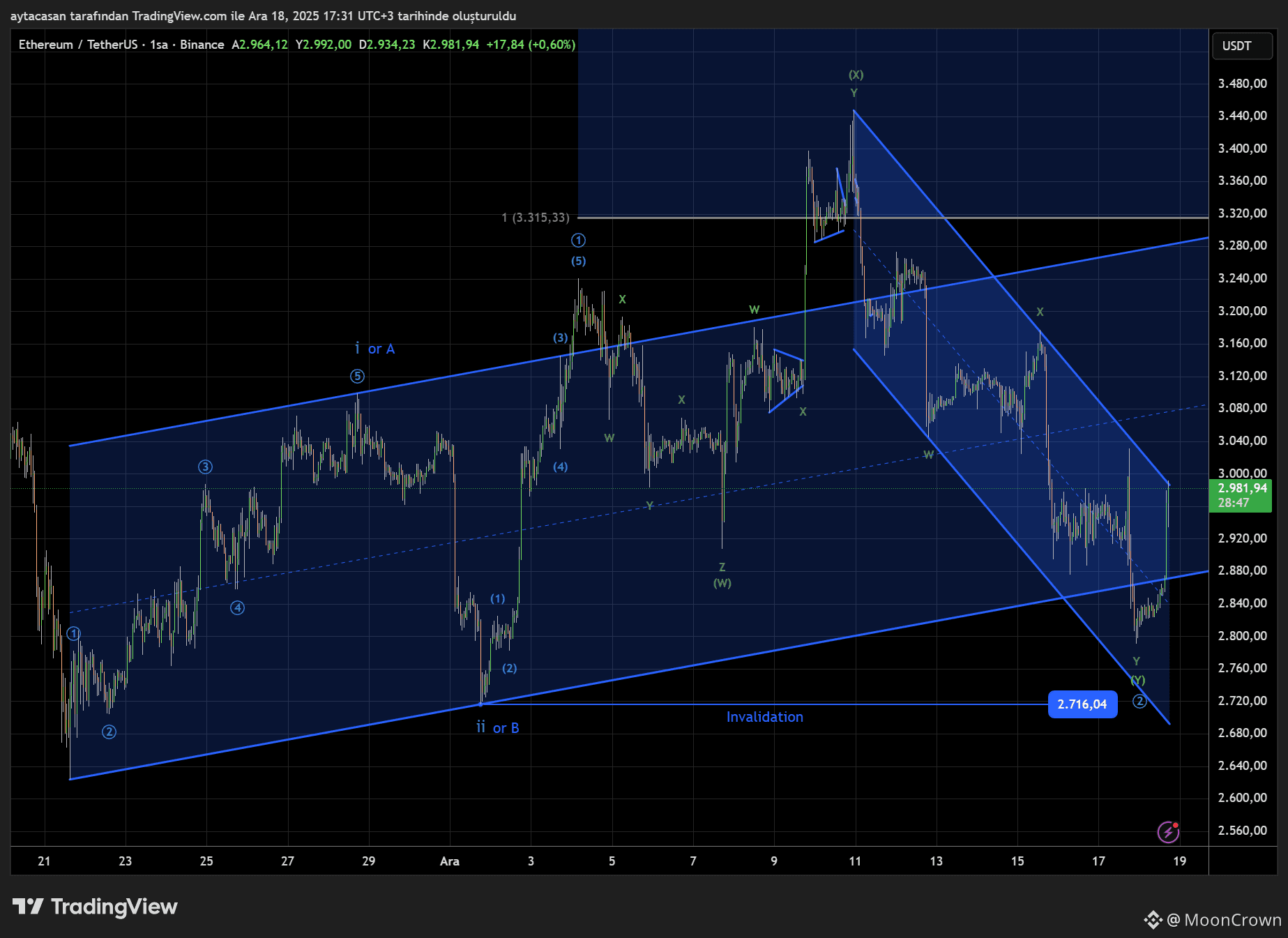1288x938 pixels.
Task: Select the Ethereum / TetherUS symbol title
Action: [78, 45]
